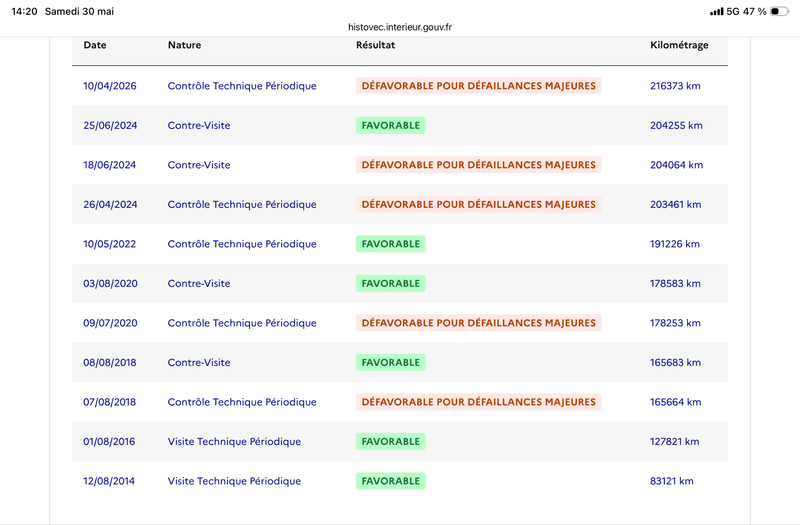
Task: Click the 203461 km mileage value
Action: click(676, 205)
